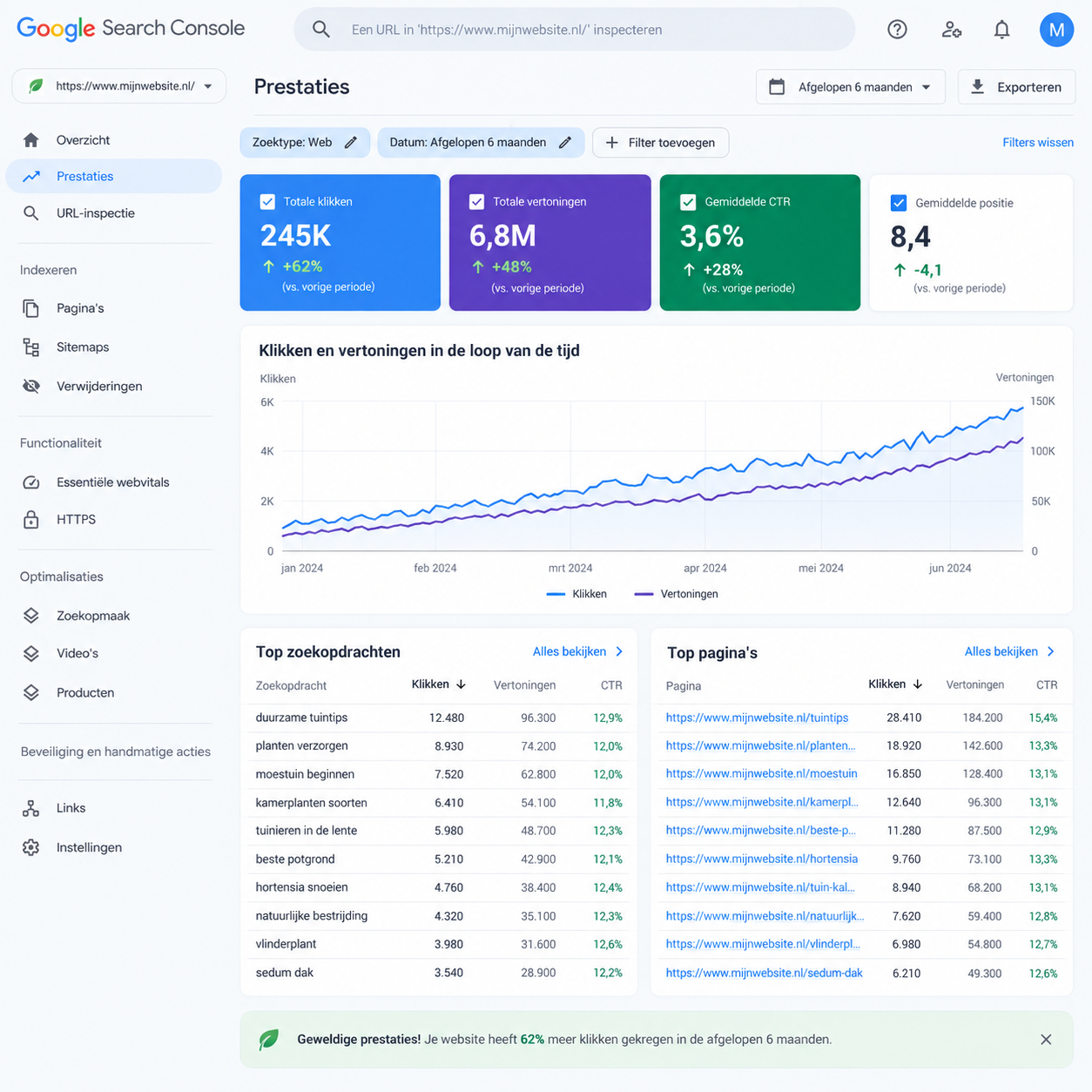Click the search magnifier icon in URL bar
The width and height of the screenshot is (1092, 1092).
[x=321, y=30]
